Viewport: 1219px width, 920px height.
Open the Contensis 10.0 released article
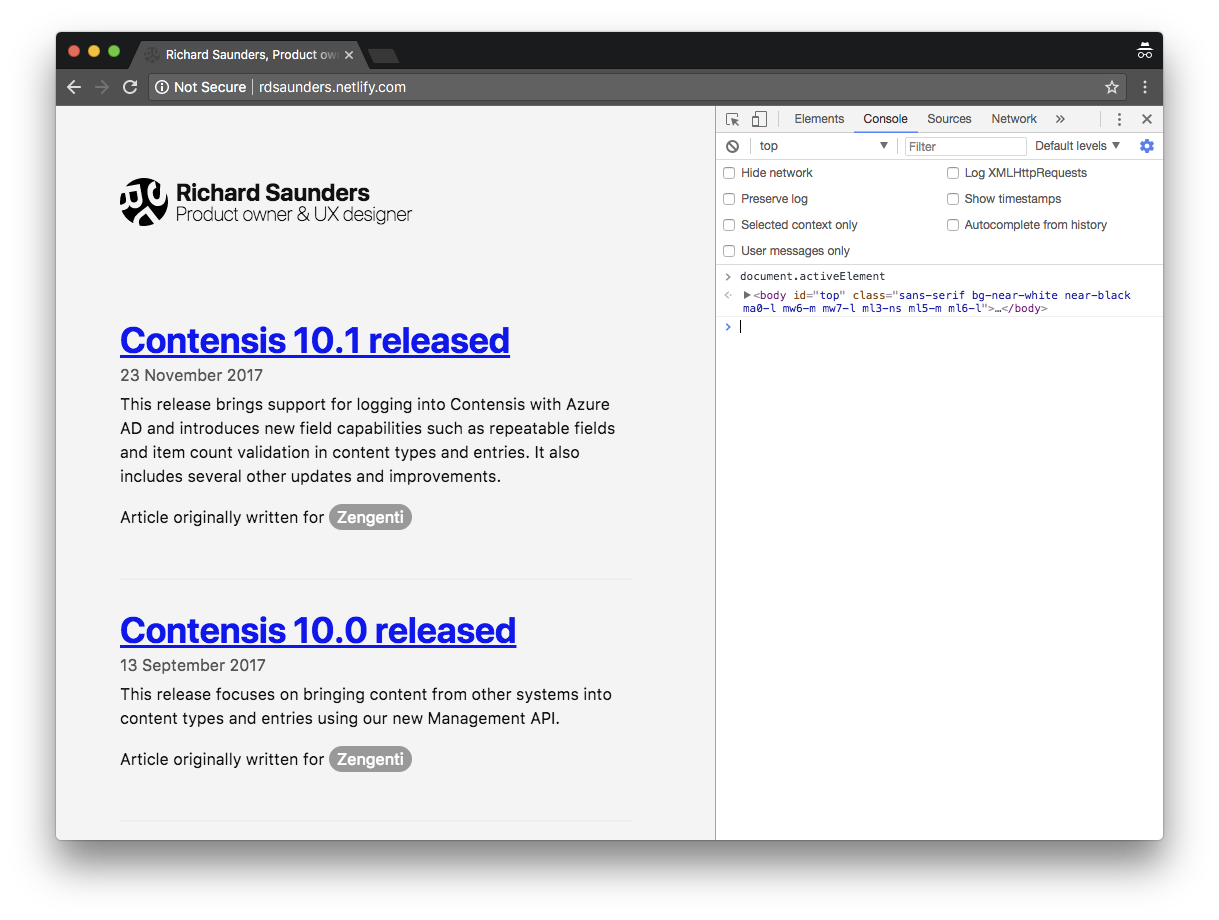(x=318, y=630)
